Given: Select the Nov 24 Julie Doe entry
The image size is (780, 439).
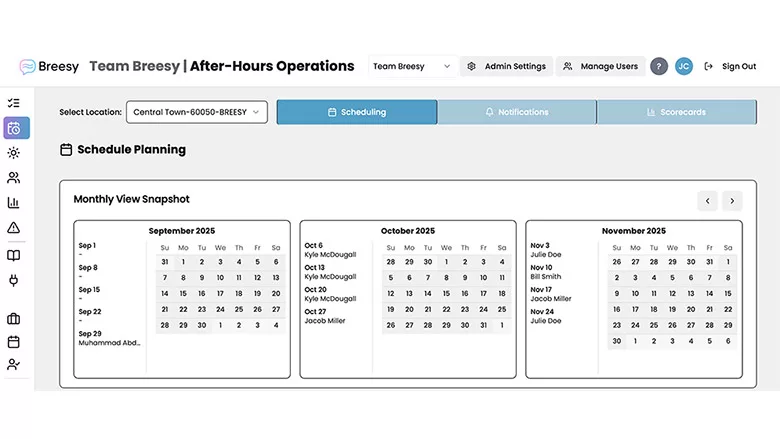Looking at the screenshot, I should point(546,316).
